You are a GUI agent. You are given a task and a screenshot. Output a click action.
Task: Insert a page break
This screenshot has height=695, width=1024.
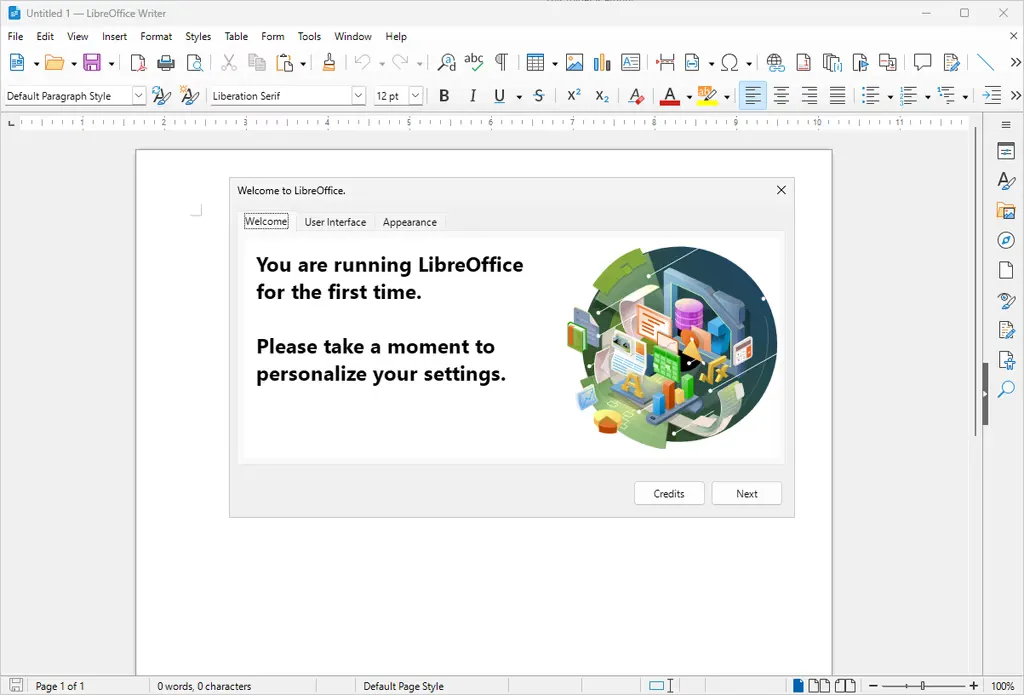pos(665,63)
